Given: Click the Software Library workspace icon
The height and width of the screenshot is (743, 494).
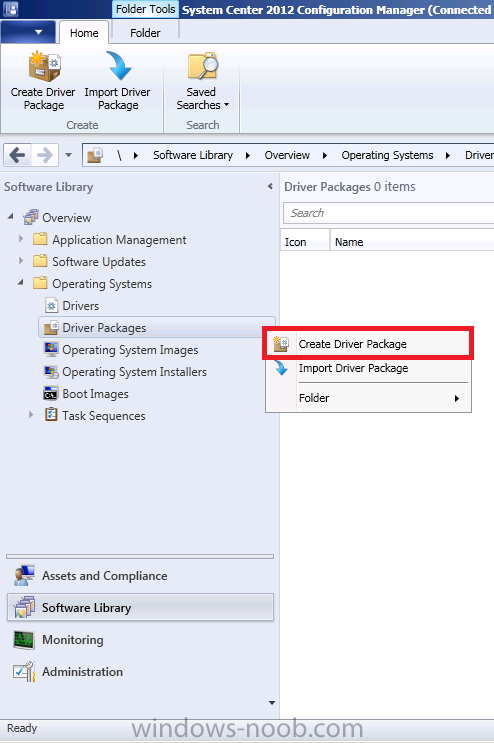Looking at the screenshot, I should click(24, 607).
